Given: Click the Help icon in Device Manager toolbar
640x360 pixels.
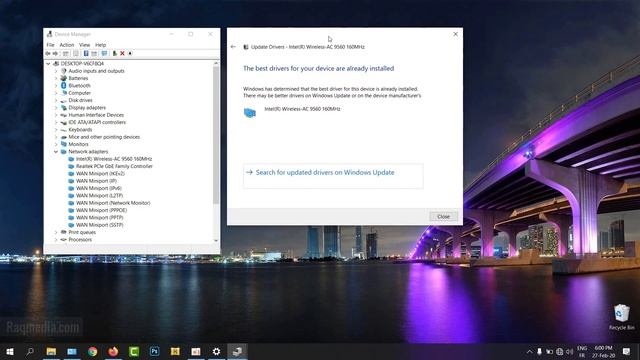Looking at the screenshot, I should pyautogui.click(x=86, y=53).
